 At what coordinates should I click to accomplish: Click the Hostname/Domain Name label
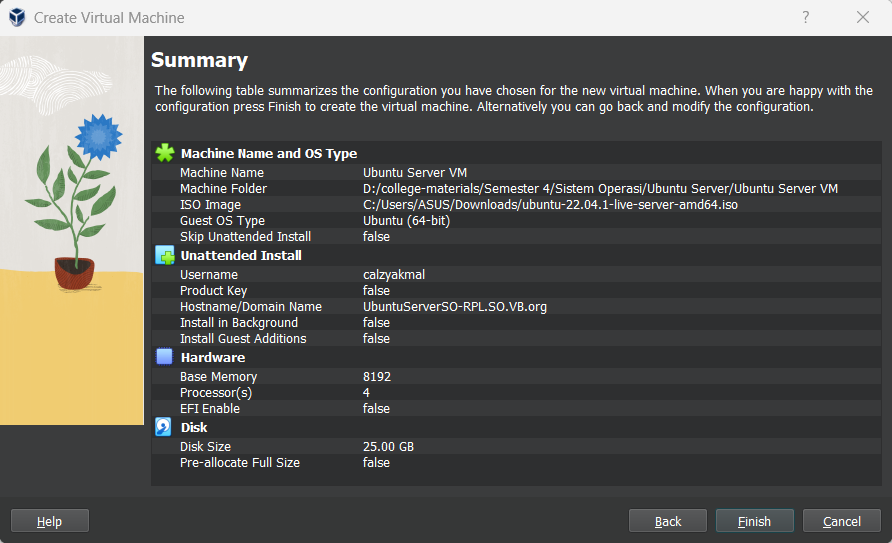[x=251, y=306]
